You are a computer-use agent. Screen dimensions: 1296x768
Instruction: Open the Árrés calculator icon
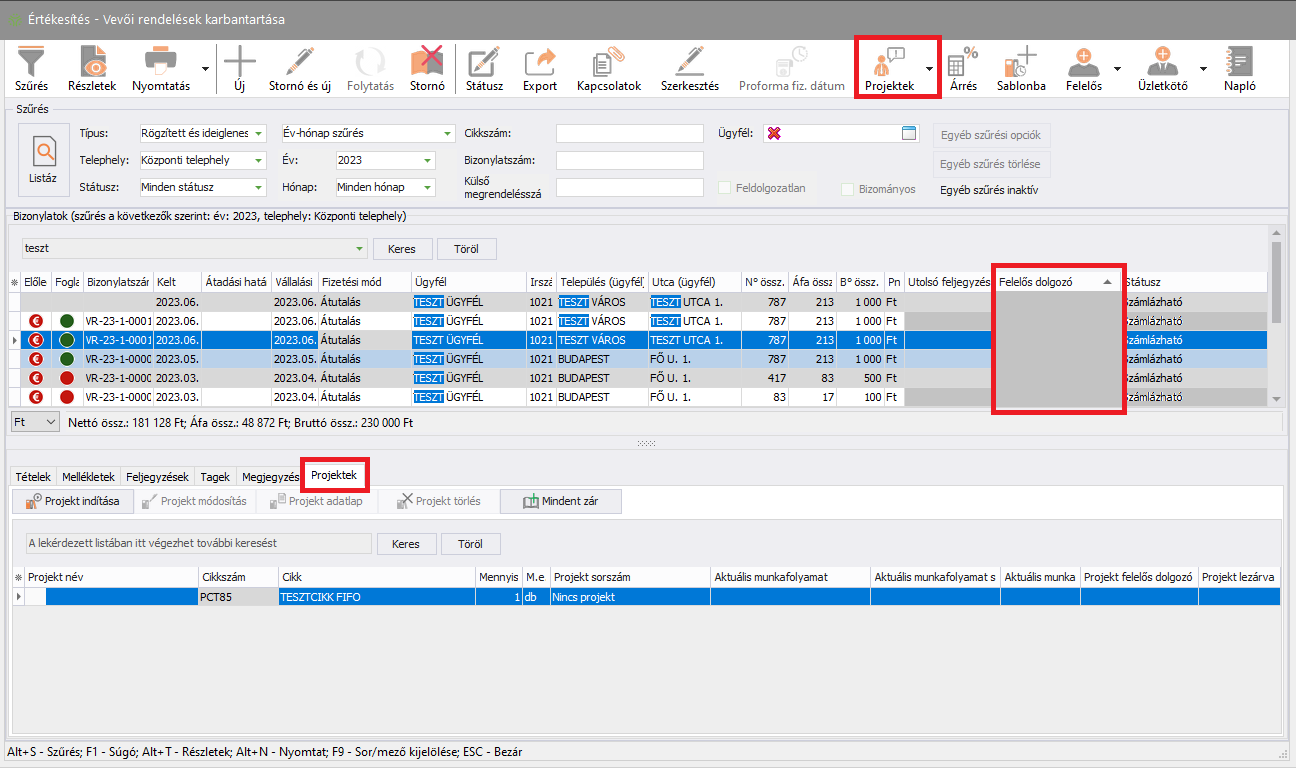[x=963, y=63]
